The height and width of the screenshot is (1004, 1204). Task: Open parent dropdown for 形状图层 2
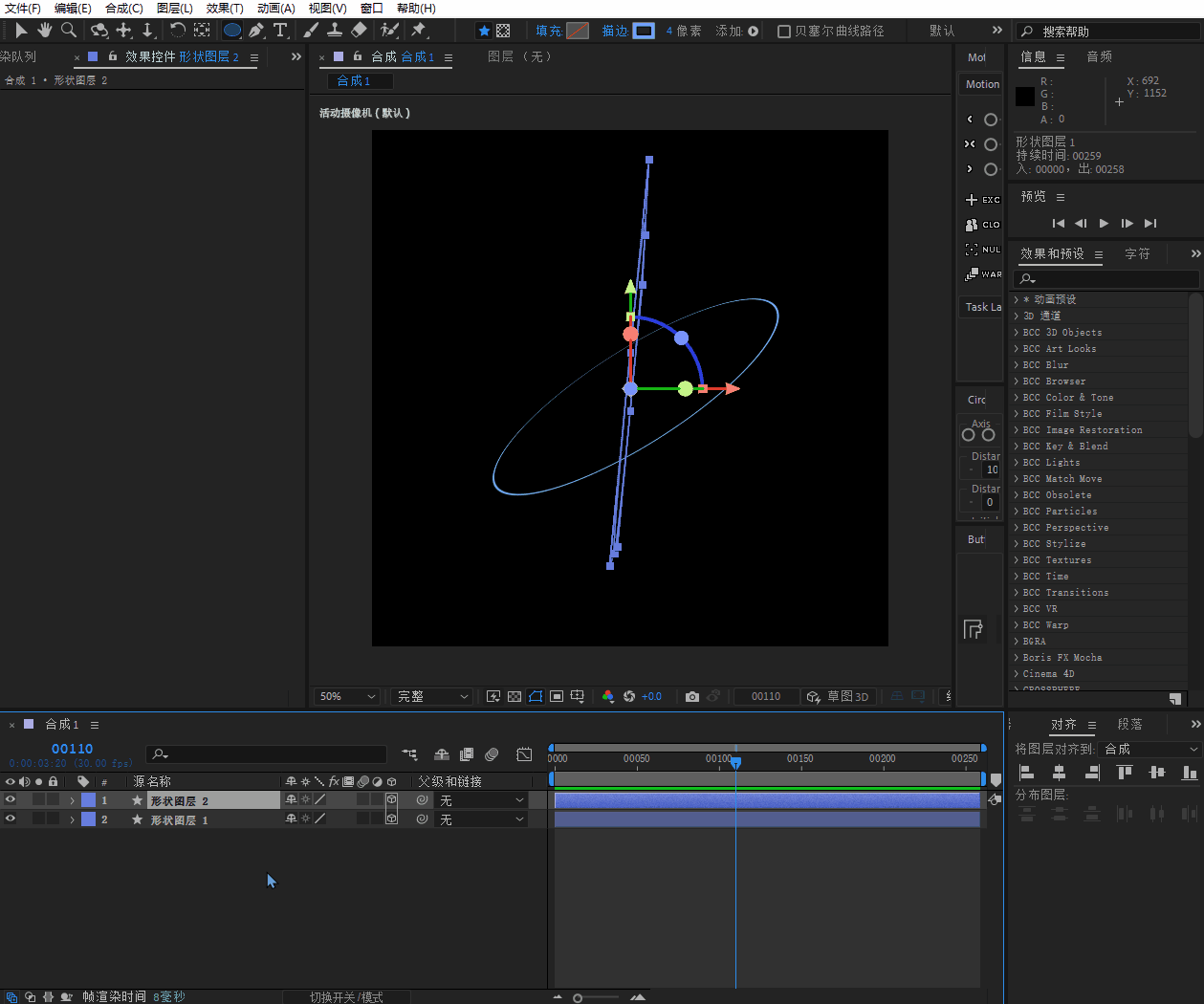coord(481,800)
